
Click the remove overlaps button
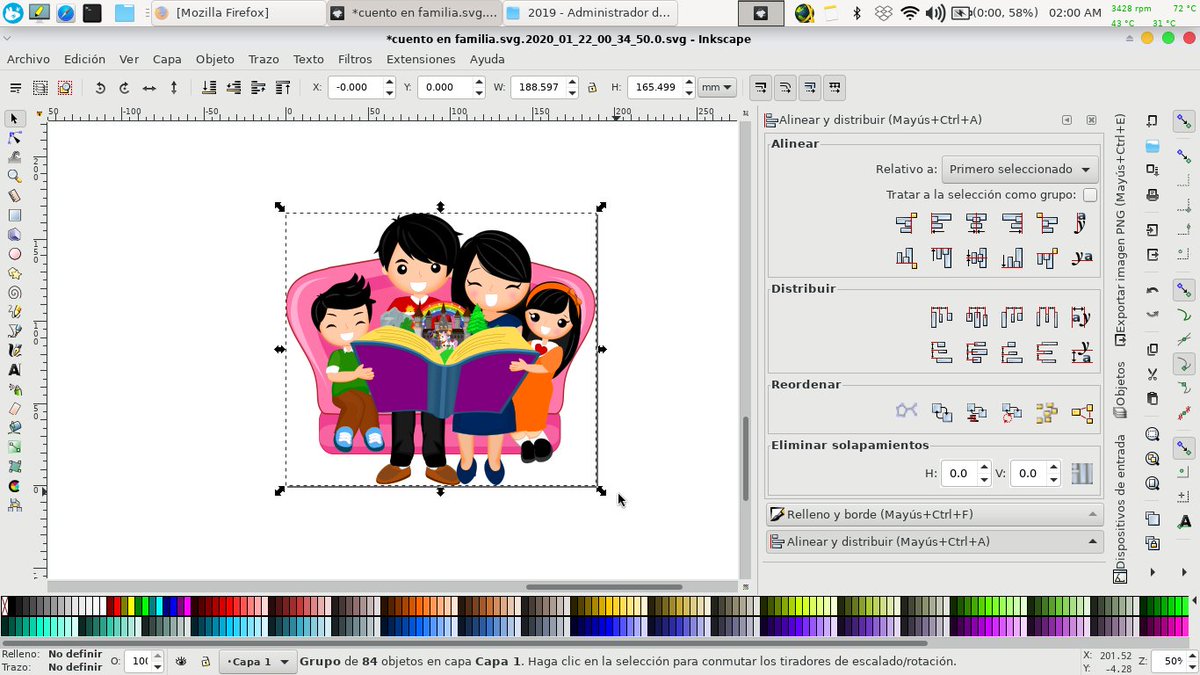click(1082, 474)
